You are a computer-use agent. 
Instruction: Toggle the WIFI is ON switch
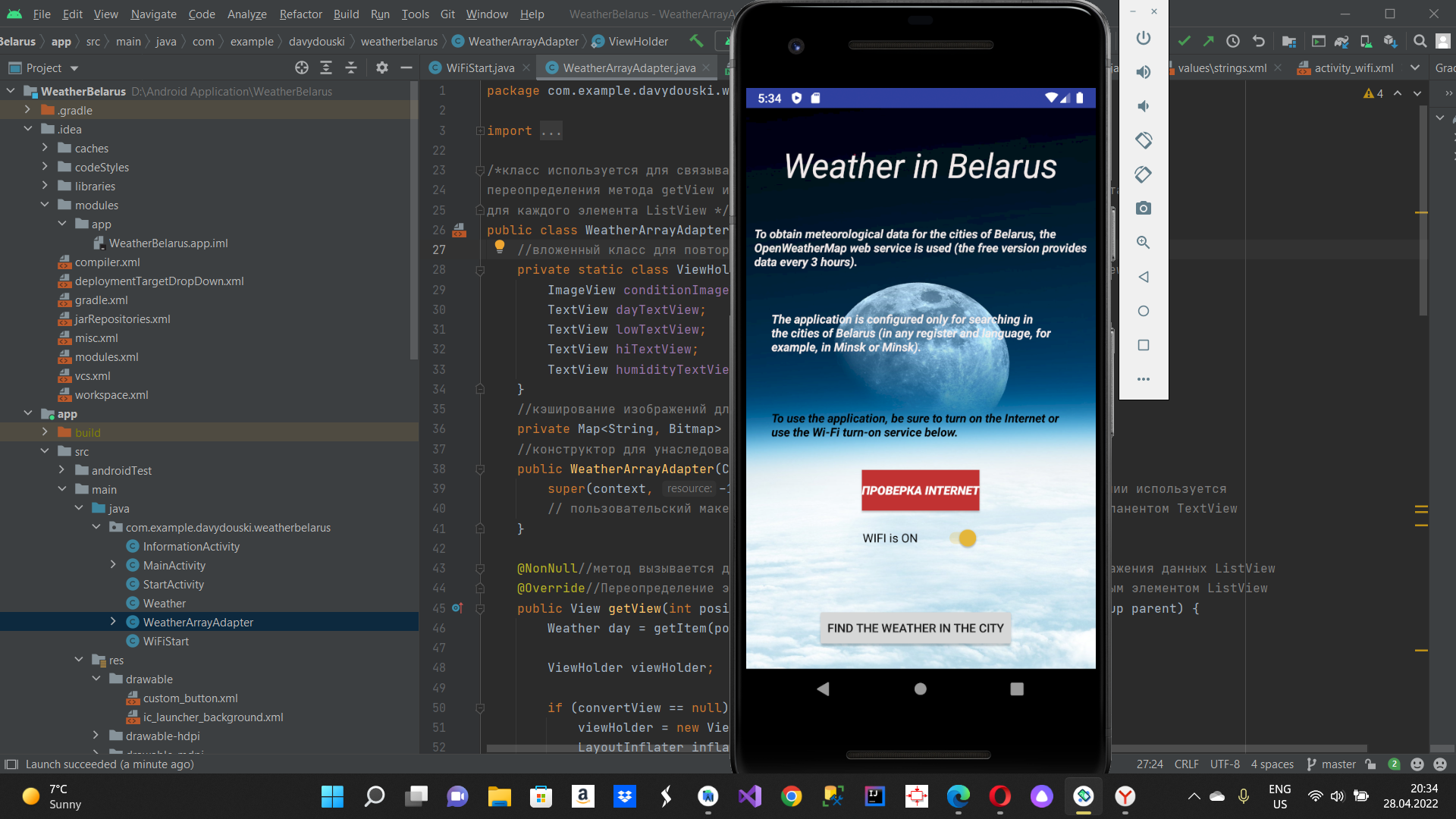click(x=964, y=538)
